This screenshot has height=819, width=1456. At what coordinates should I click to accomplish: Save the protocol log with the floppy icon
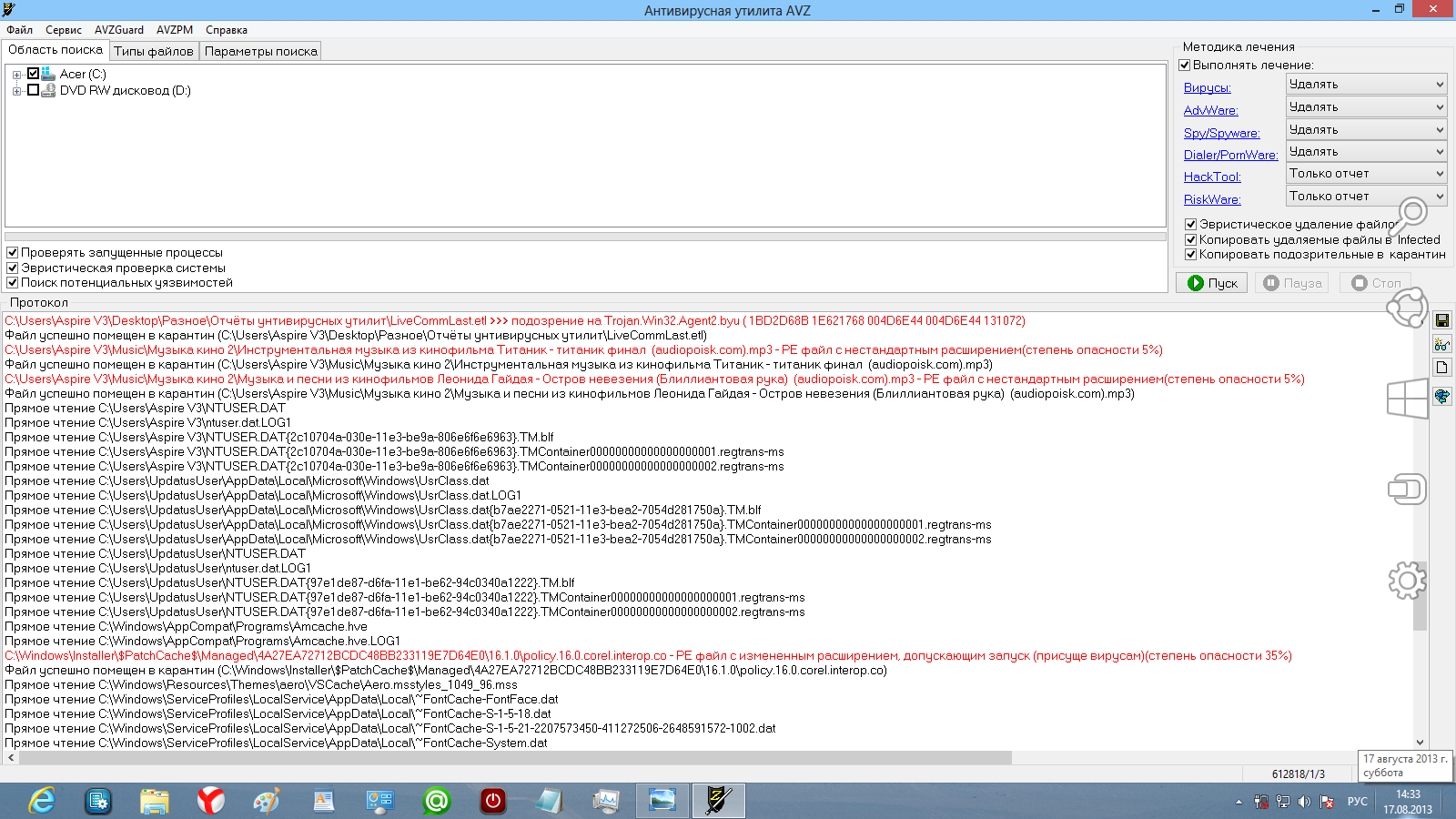click(1442, 320)
